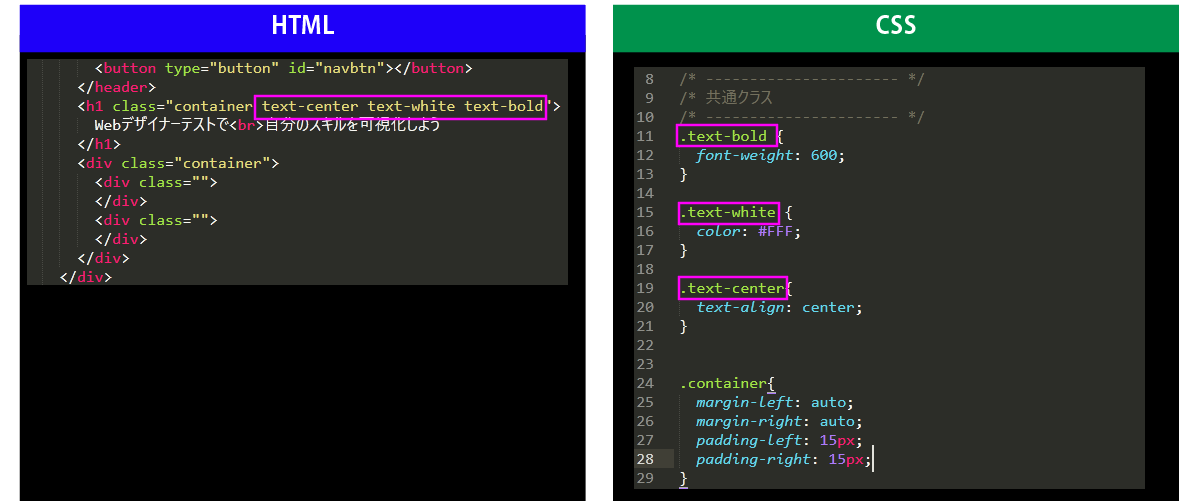Click the Japanese heading text inside h1
The height and width of the screenshot is (501, 1191).
pos(267,126)
